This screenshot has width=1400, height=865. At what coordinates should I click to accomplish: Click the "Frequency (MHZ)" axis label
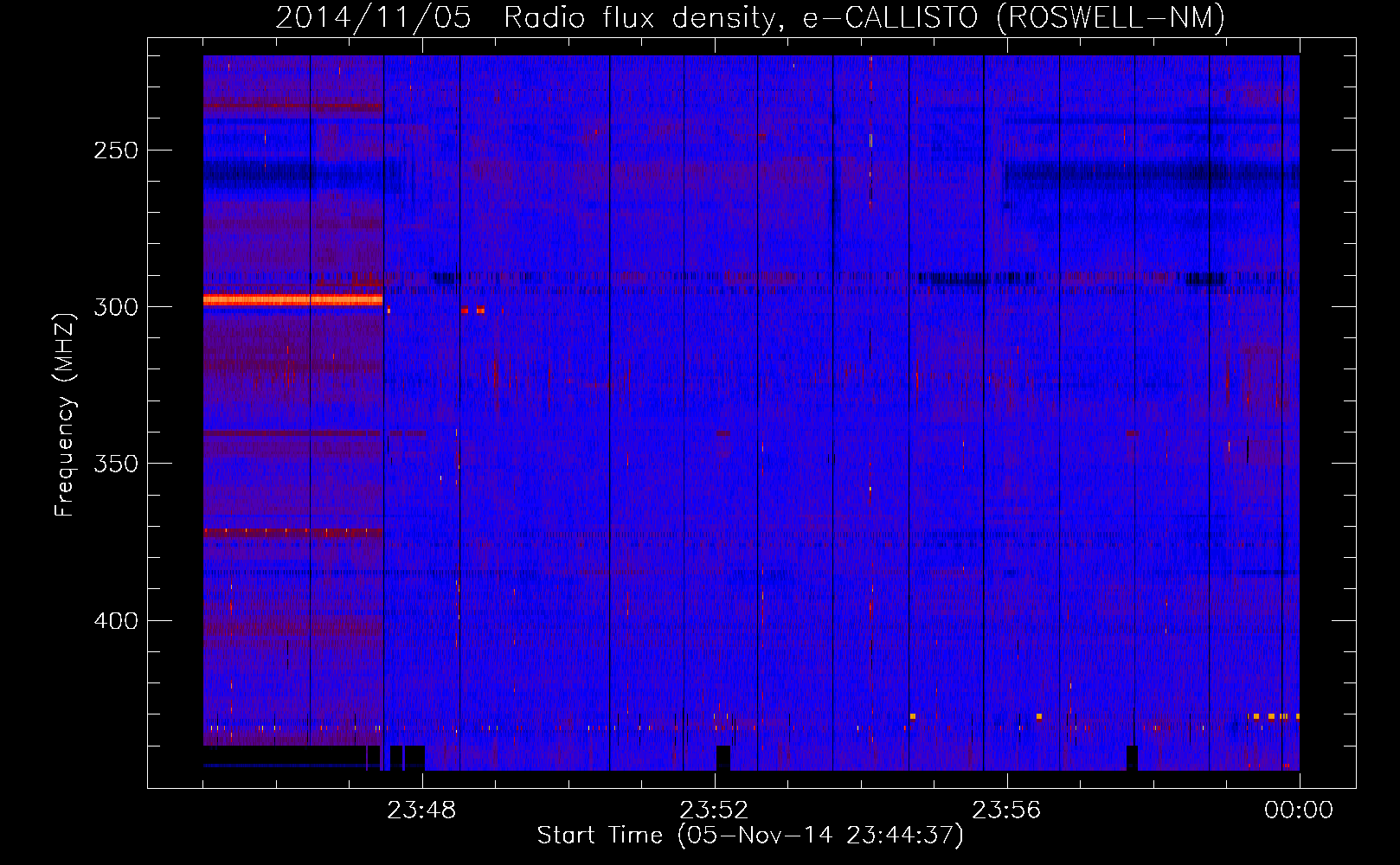click(65, 415)
